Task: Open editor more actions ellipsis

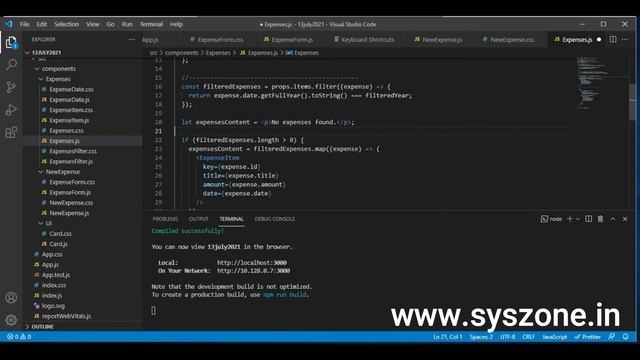Action: [625, 39]
